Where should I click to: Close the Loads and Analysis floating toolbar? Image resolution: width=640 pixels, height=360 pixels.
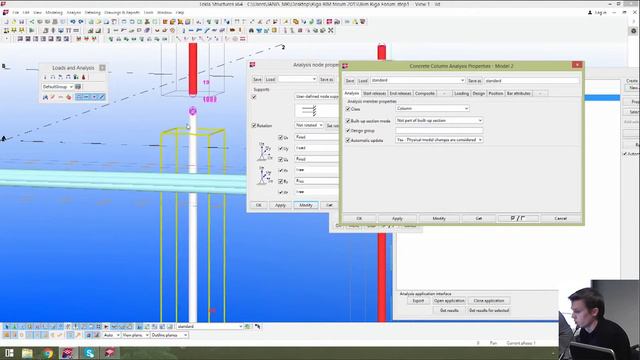102,68
